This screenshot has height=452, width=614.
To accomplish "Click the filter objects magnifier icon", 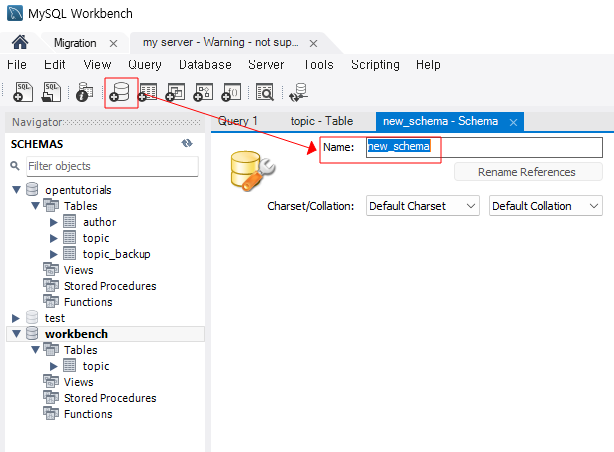I will (x=15, y=166).
